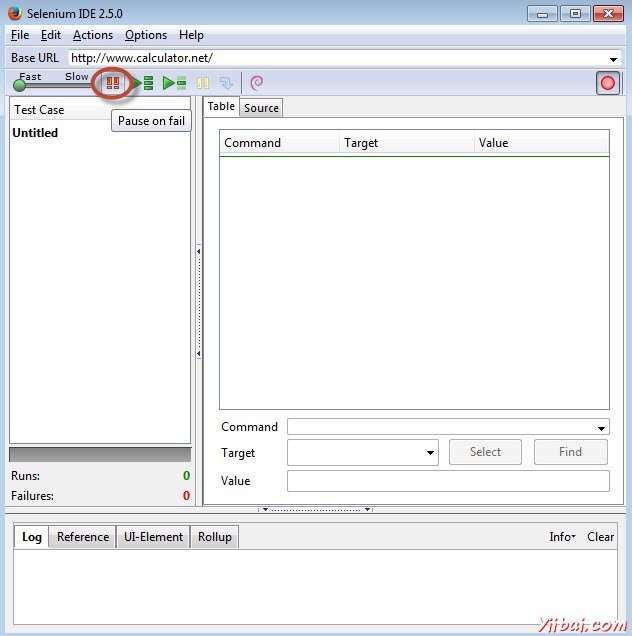Minimize the Selenium IDE window
The height and width of the screenshot is (636, 632).
pyautogui.click(x=542, y=14)
